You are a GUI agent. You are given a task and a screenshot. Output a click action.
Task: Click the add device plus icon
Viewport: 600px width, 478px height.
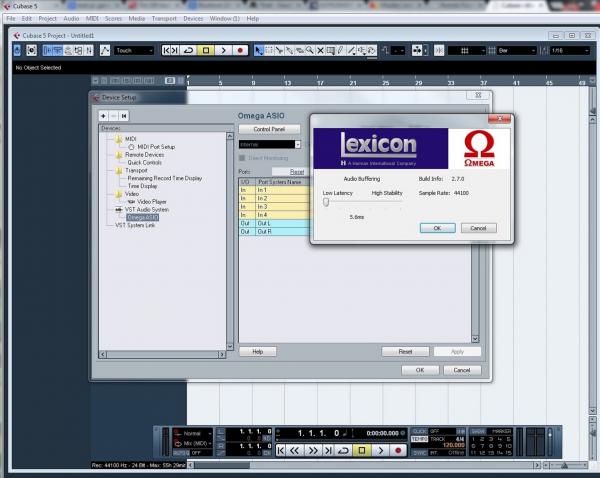pos(104,117)
